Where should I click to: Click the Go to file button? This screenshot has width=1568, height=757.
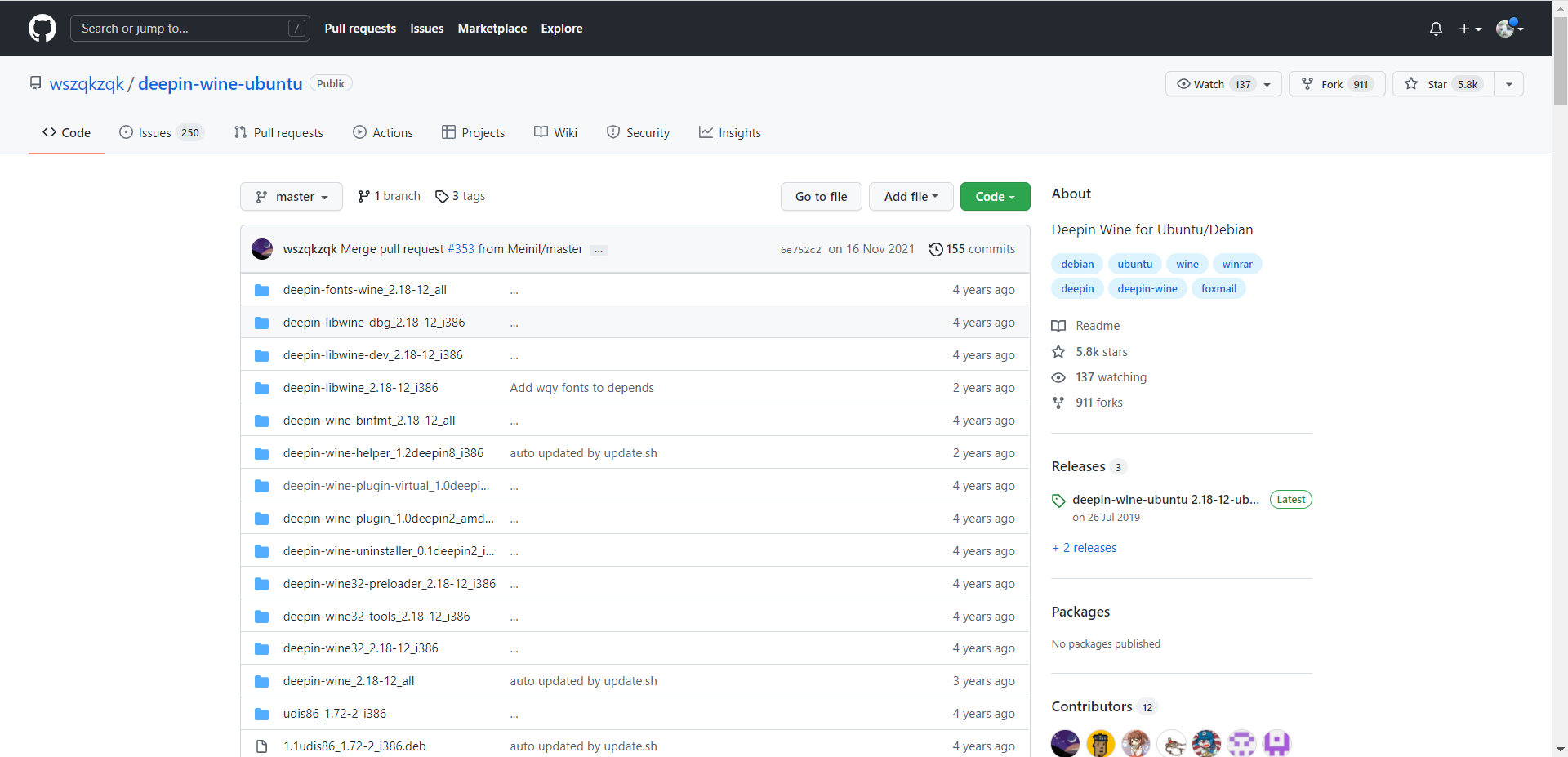tap(821, 197)
